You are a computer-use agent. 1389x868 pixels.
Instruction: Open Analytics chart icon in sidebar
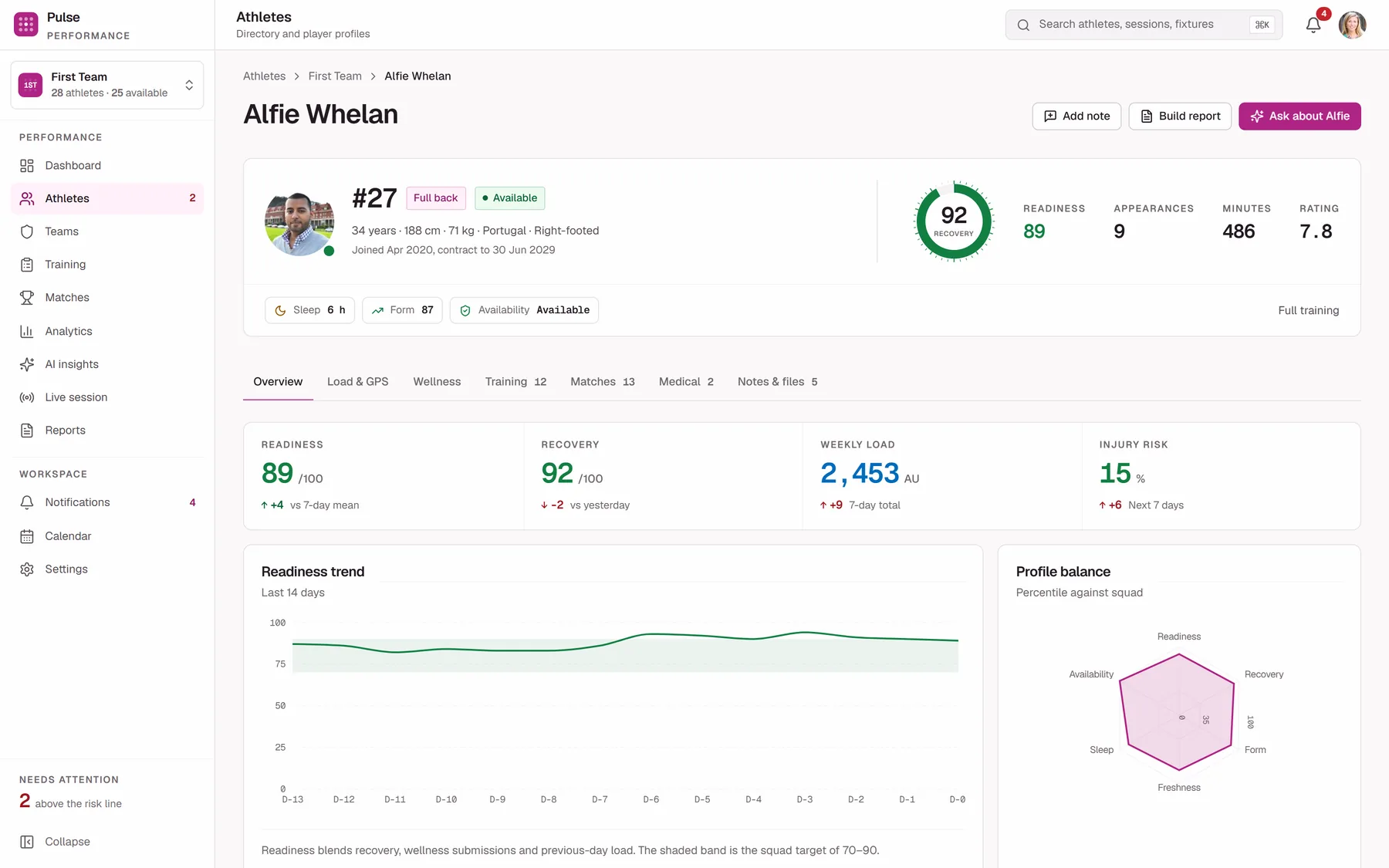27,331
